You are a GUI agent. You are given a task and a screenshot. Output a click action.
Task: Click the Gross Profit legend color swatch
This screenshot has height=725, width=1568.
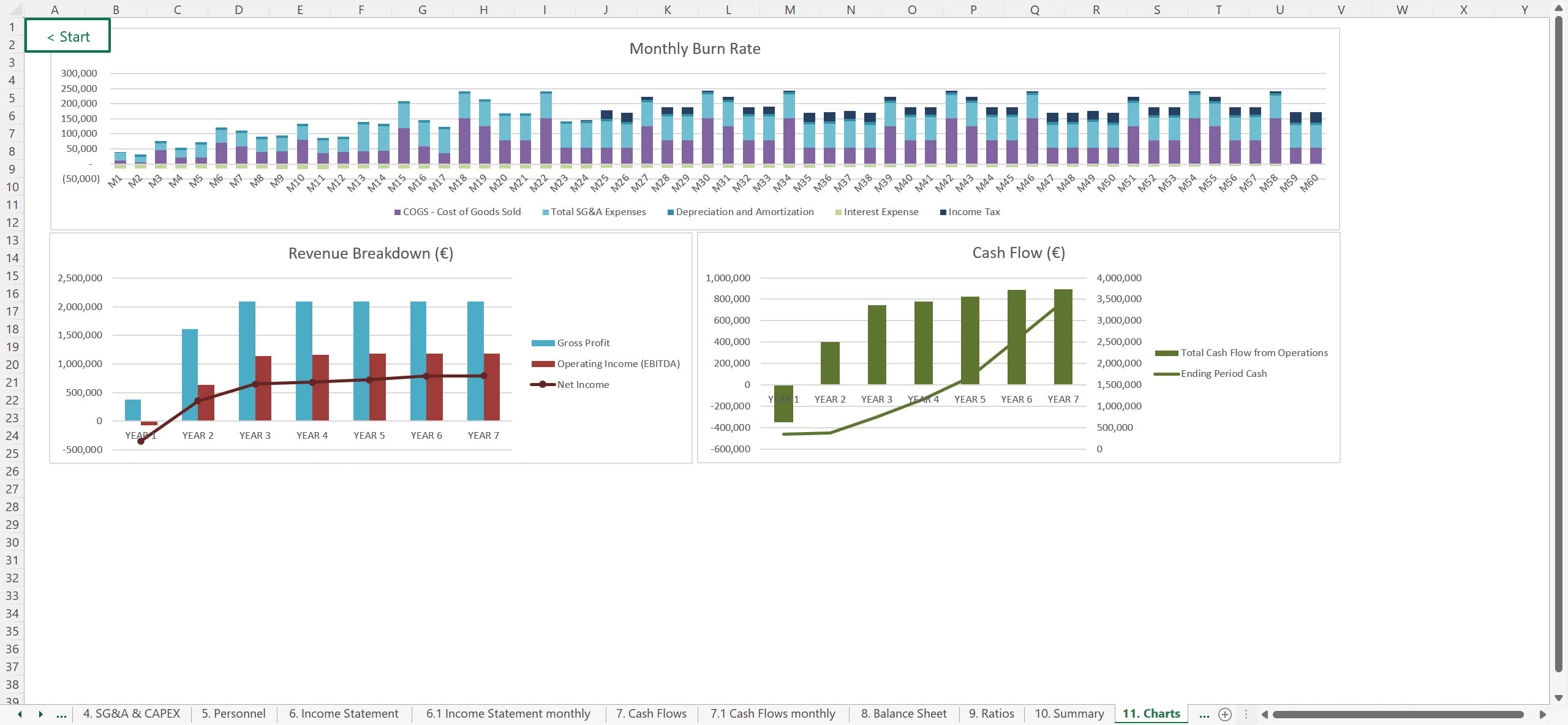[543, 343]
